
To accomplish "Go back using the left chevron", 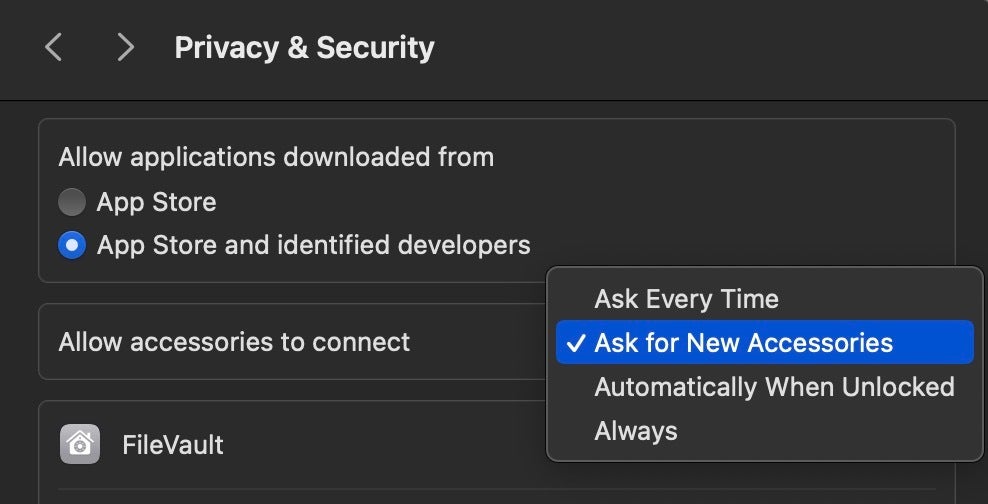I will [54, 47].
